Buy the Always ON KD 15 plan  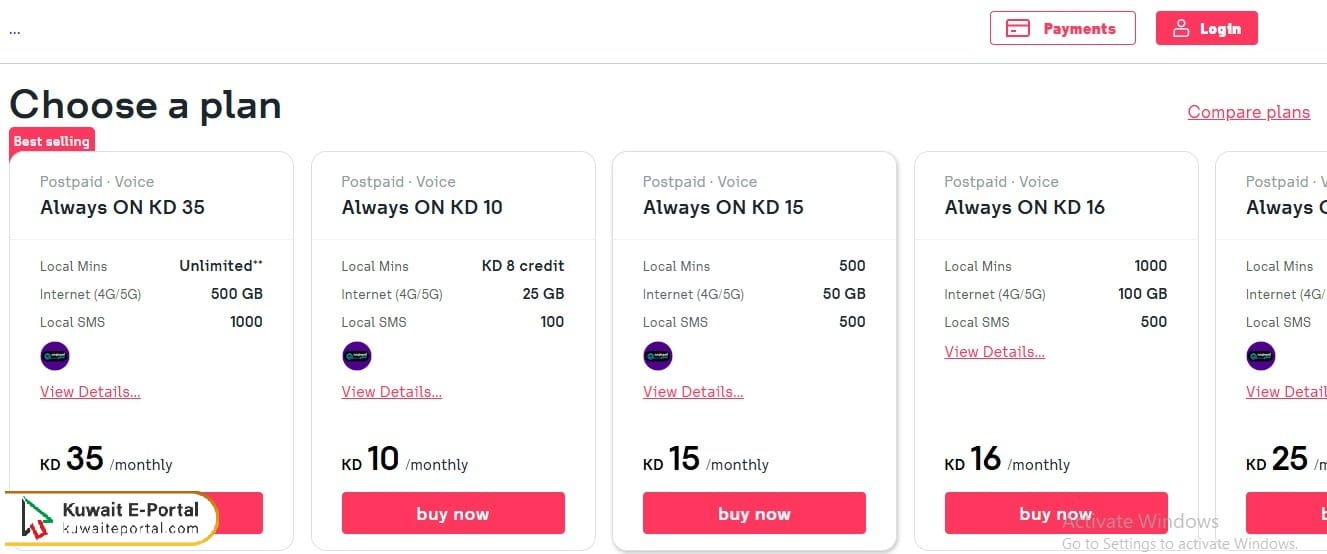754,514
